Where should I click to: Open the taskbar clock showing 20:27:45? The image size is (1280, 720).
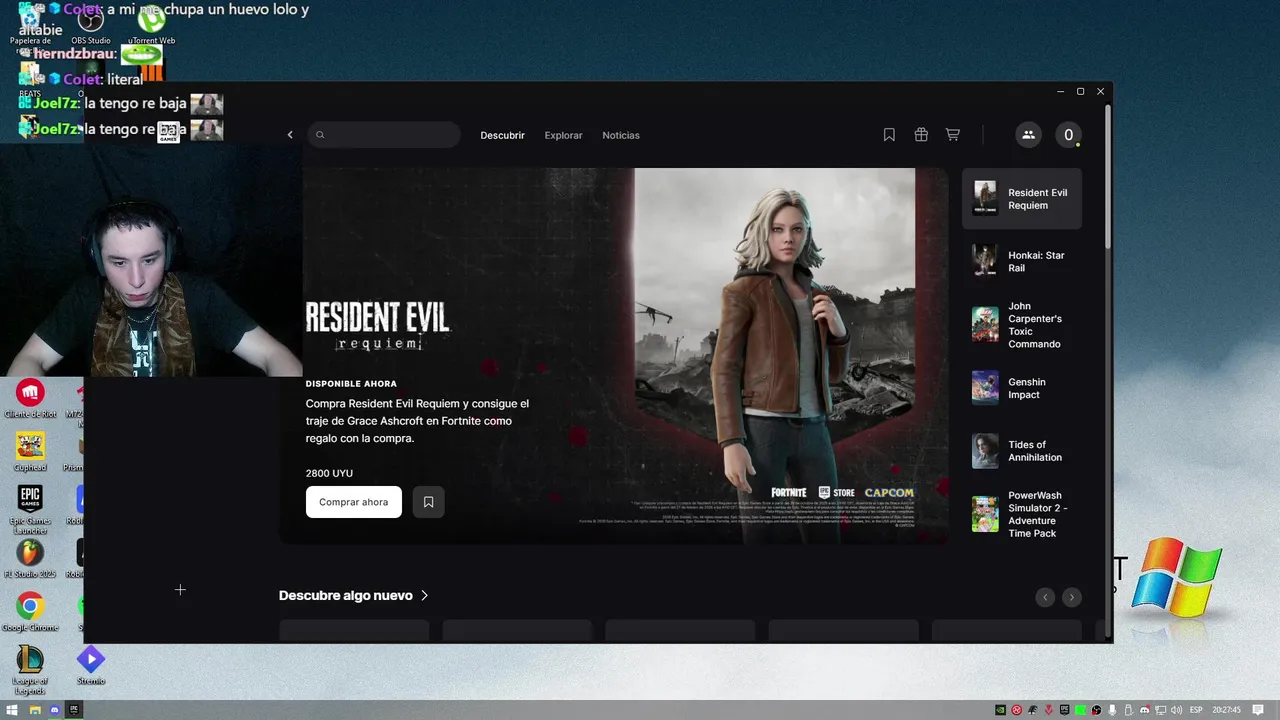1227,710
